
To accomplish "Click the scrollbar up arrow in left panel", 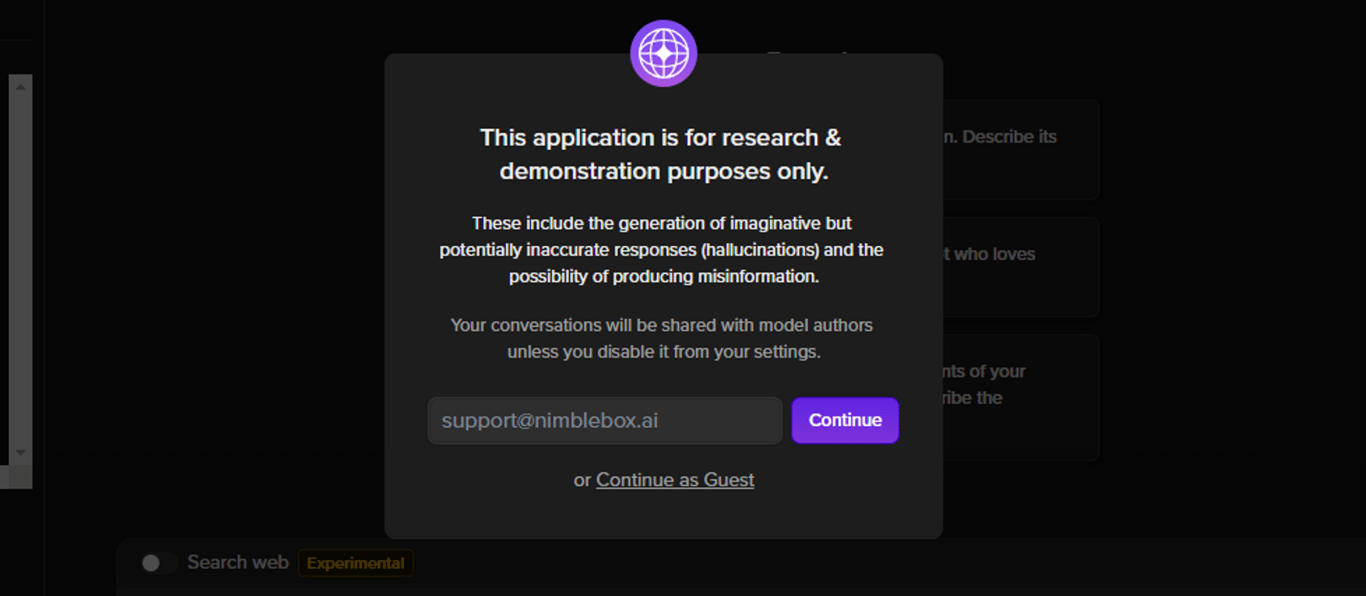I will [20, 87].
